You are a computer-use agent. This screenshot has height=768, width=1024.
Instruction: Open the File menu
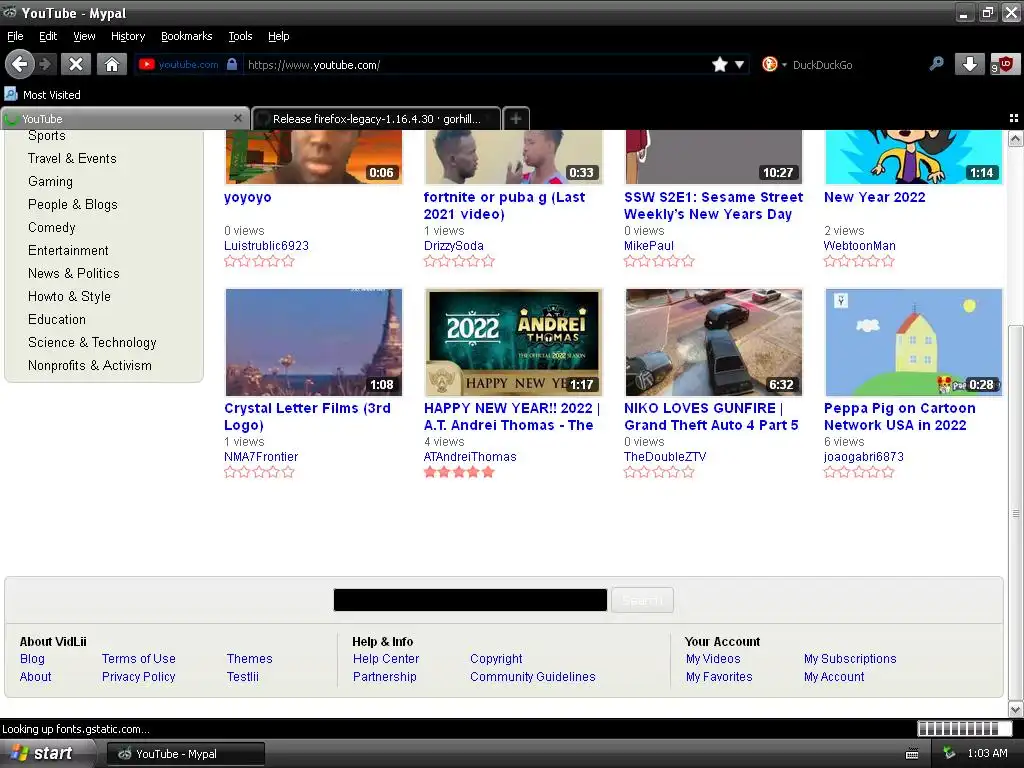[x=15, y=36]
